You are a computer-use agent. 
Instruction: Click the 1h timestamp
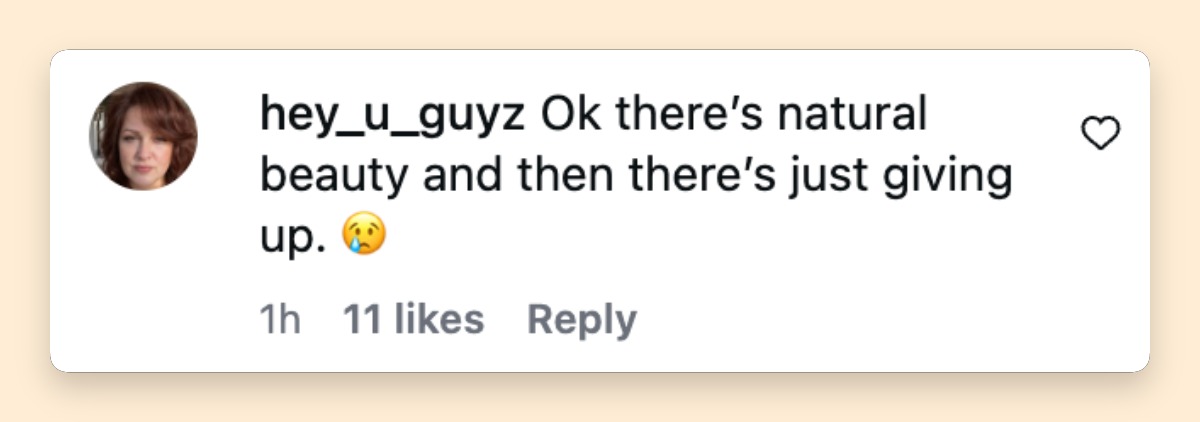(x=280, y=320)
